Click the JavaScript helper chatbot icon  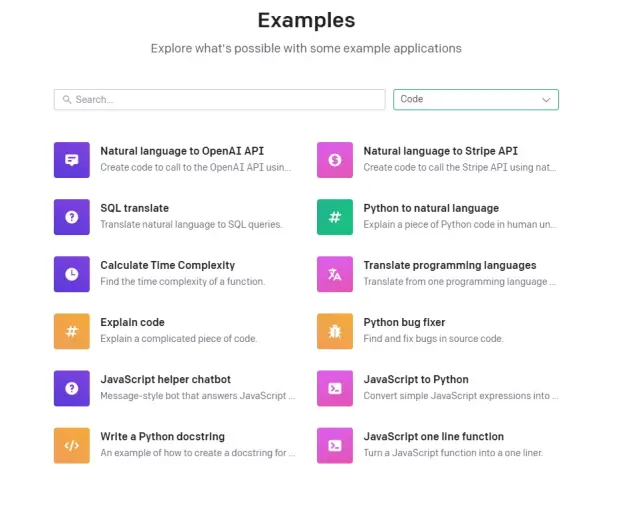pos(72,388)
